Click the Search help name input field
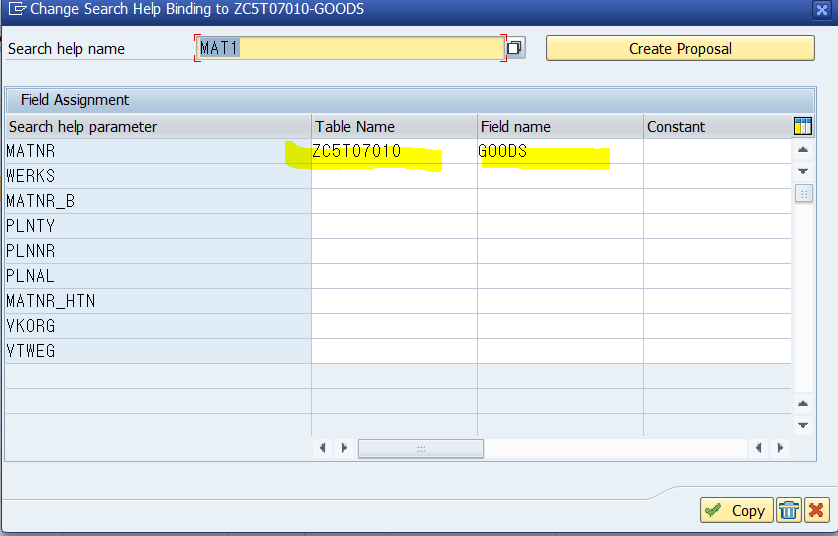 pos(350,48)
